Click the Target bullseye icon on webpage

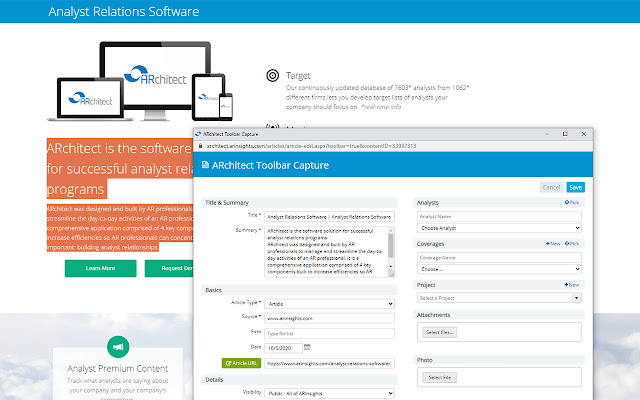point(273,76)
